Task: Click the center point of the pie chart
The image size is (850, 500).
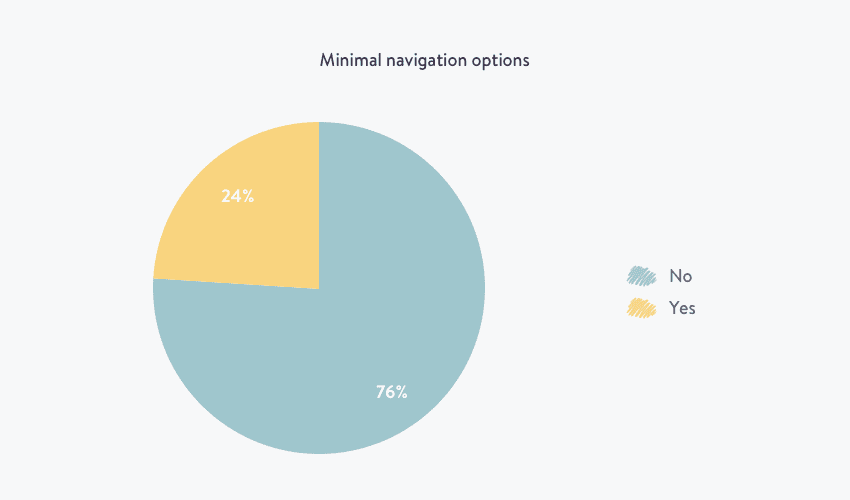Action: (319, 288)
